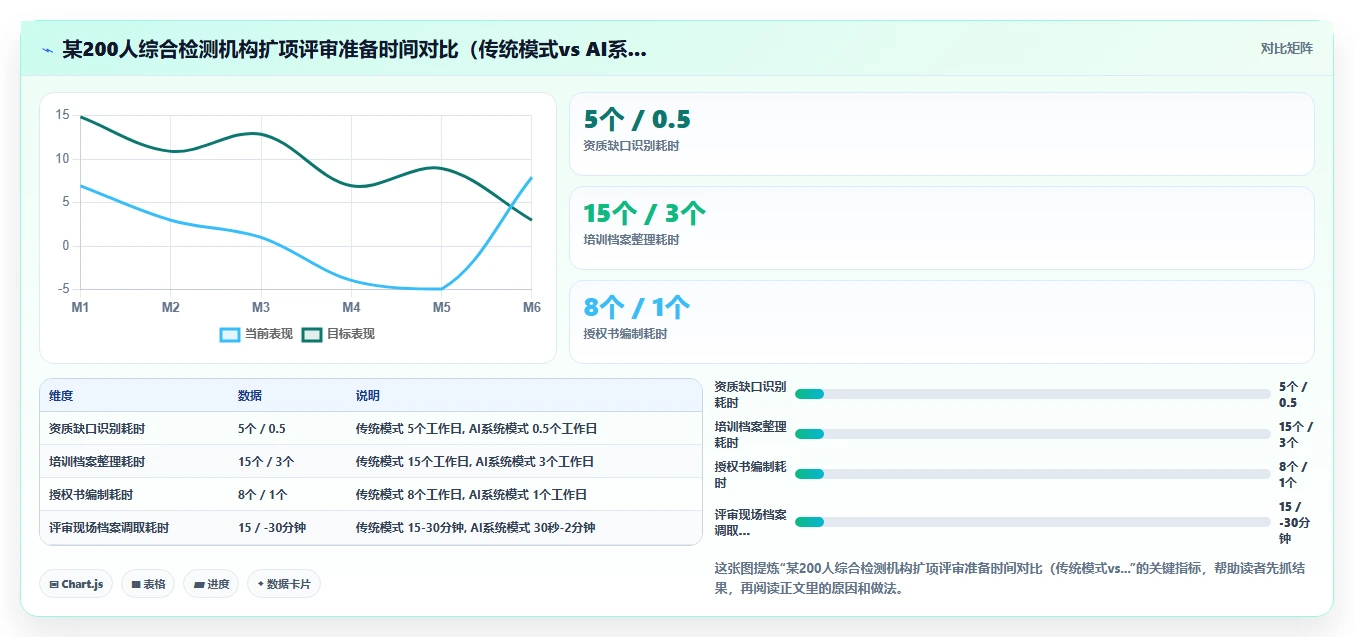1354x637 pixels.
Task: Click table cell 15 / -30分钟
Action: pos(272,527)
